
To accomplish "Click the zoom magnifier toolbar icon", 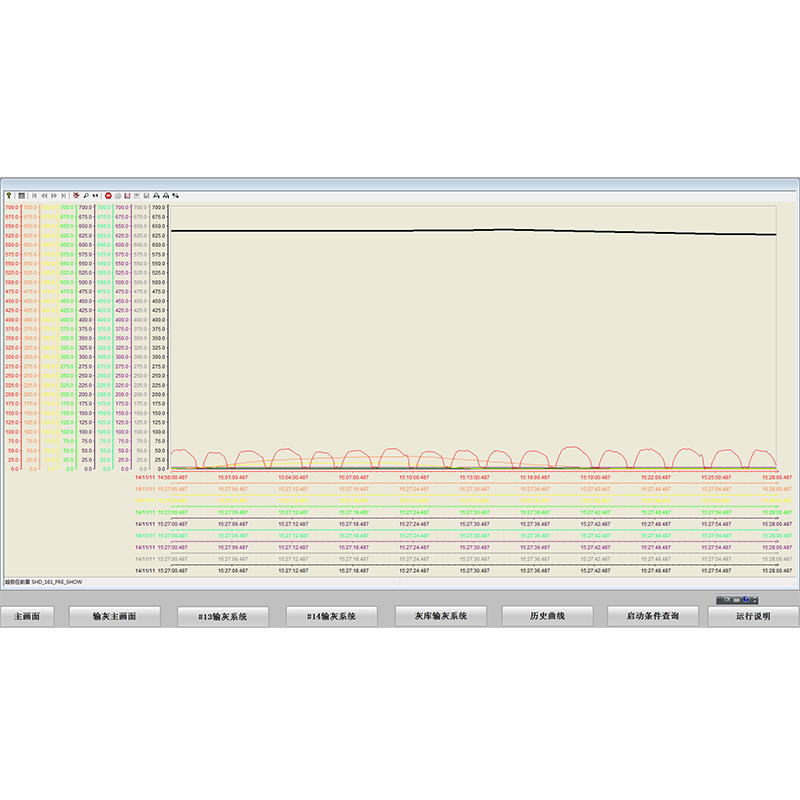I will click(x=86, y=196).
